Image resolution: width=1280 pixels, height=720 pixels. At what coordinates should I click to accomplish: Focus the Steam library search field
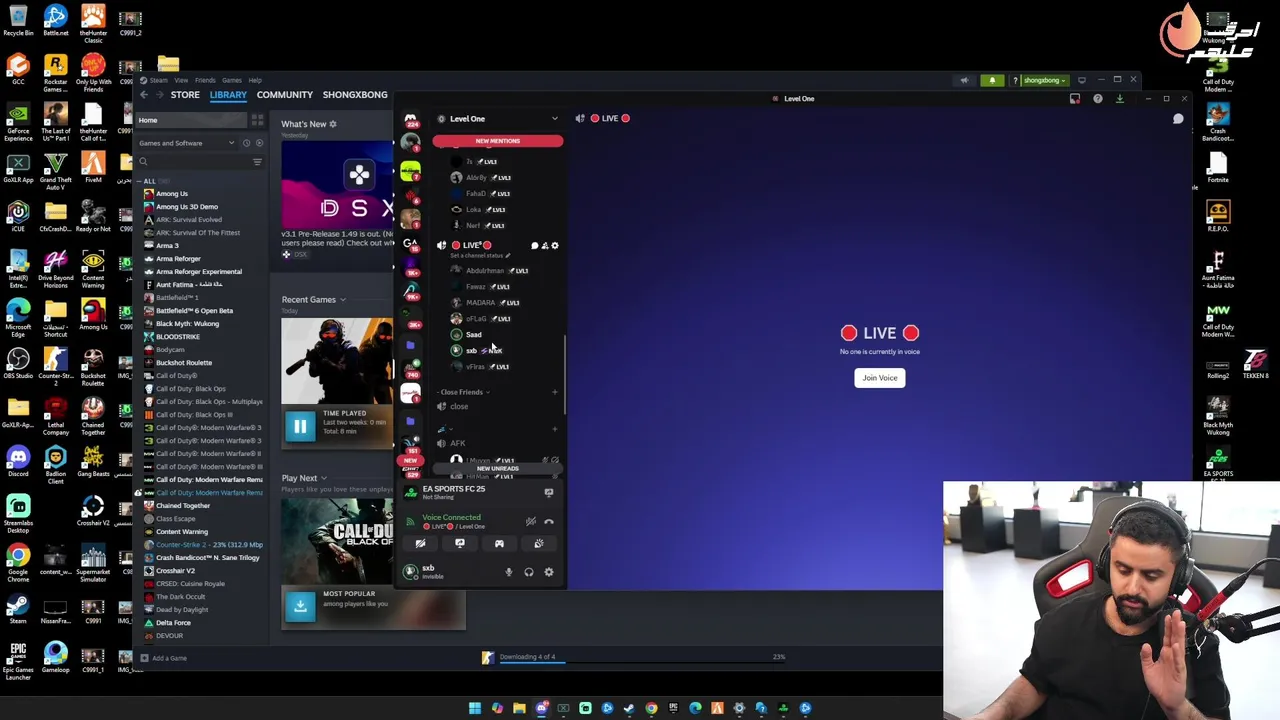pos(193,161)
